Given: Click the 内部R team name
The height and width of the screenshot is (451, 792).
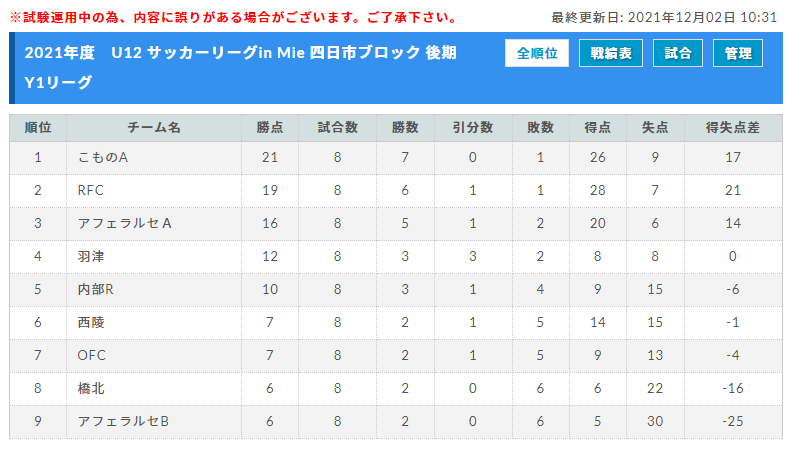Looking at the screenshot, I should point(95,289).
